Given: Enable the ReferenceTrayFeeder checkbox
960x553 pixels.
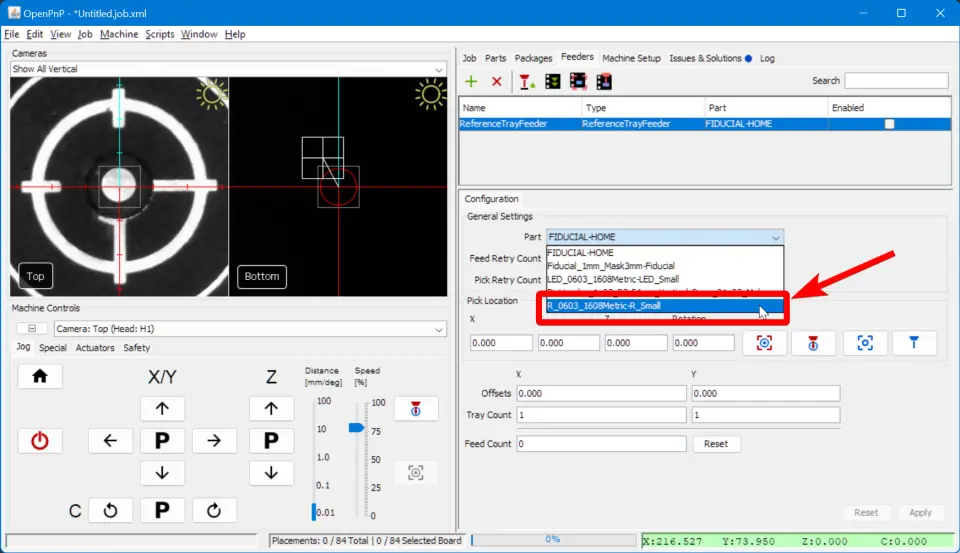Looking at the screenshot, I should (x=889, y=124).
